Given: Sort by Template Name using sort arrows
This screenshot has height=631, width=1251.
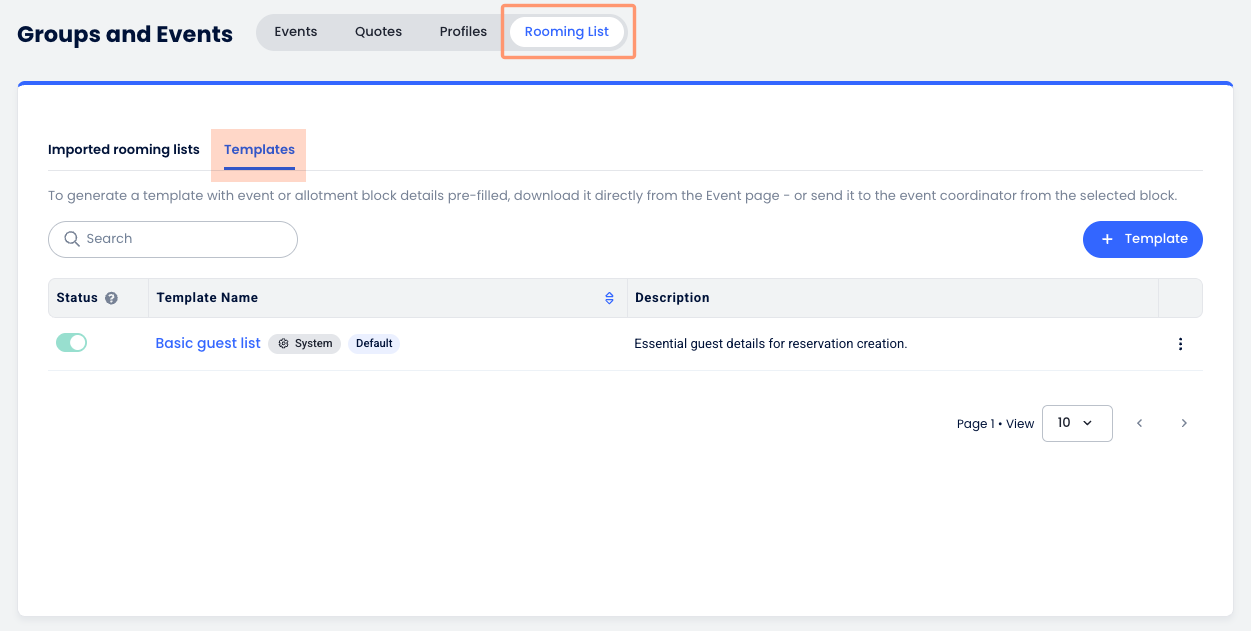Looking at the screenshot, I should pyautogui.click(x=609, y=298).
